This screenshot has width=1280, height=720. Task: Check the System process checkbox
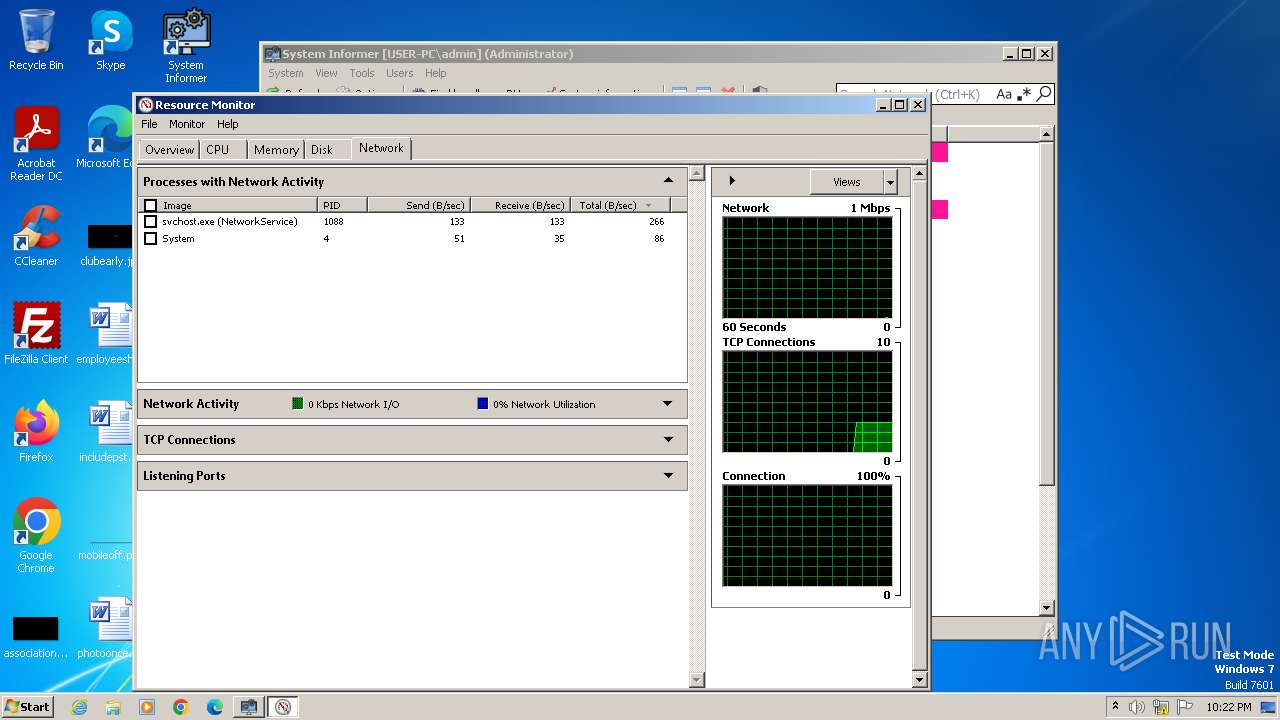click(x=151, y=239)
